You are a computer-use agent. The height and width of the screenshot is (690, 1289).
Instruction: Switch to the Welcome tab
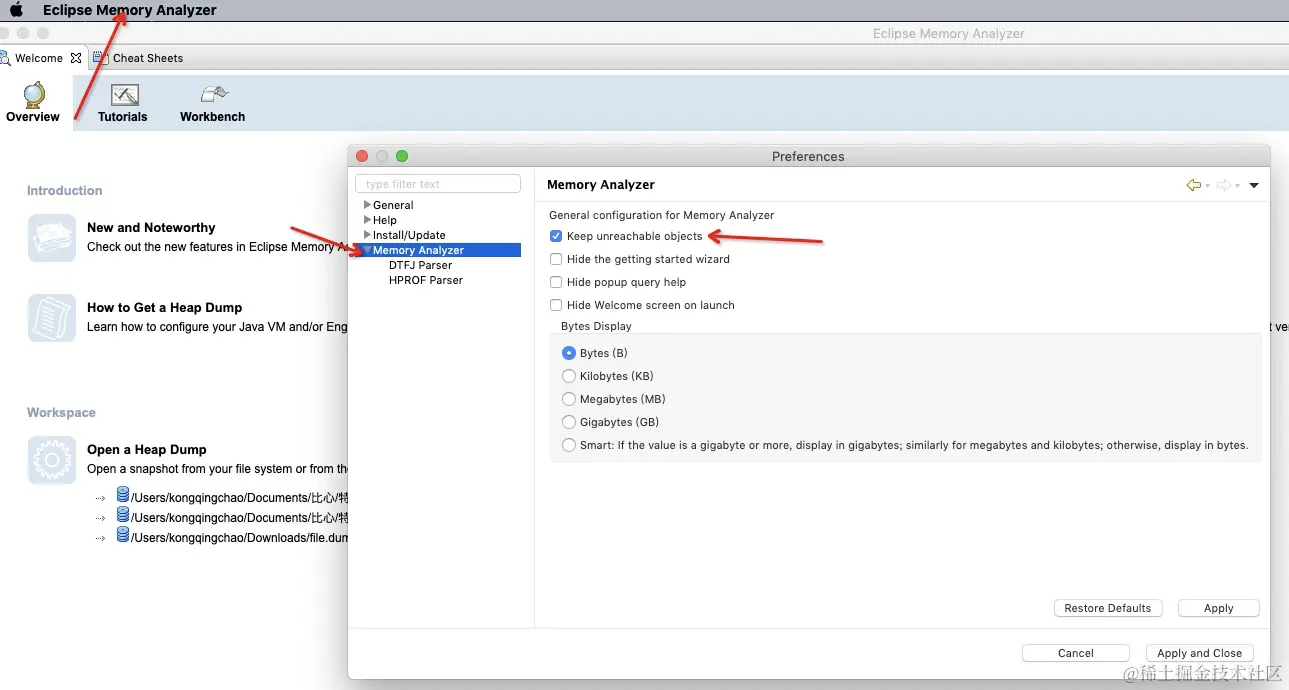pyautogui.click(x=39, y=58)
